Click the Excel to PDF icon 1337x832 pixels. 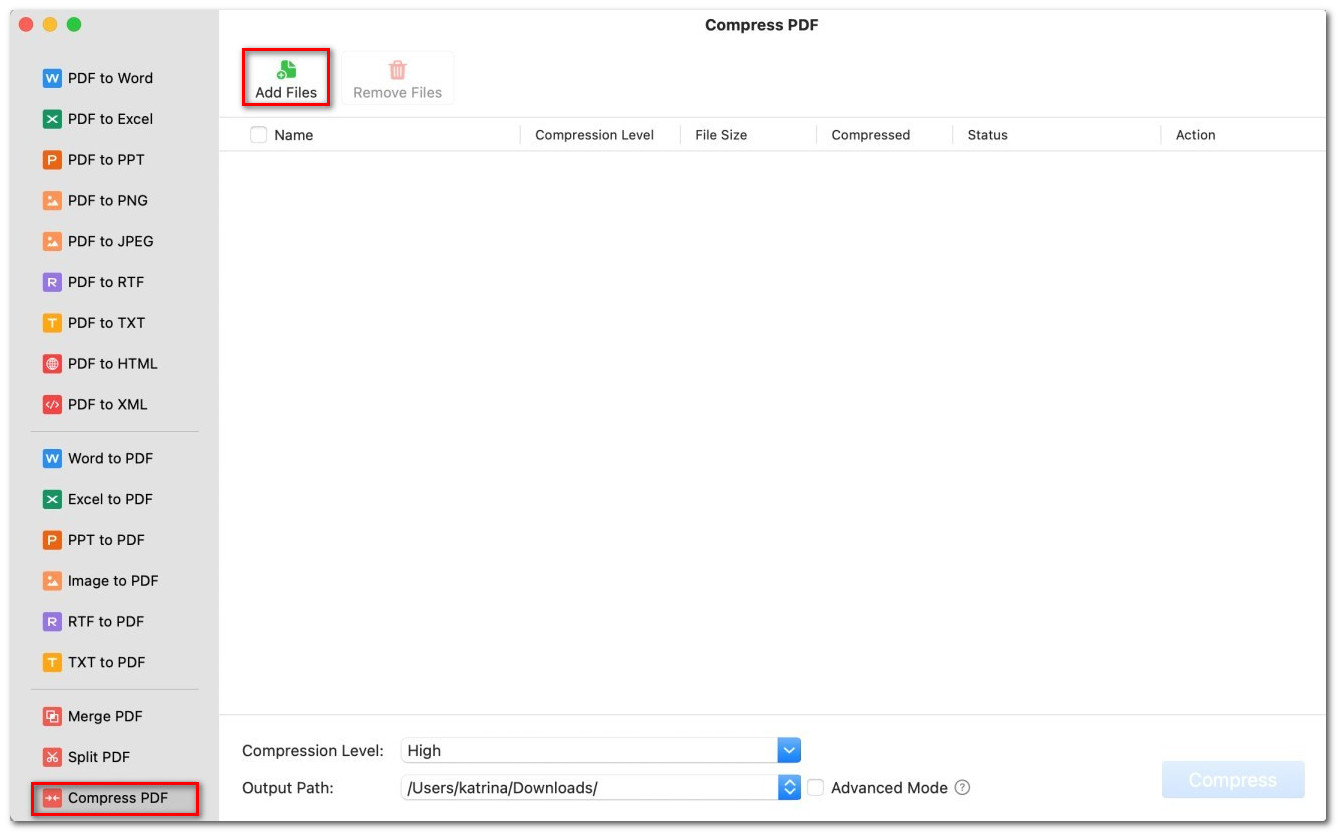pyautogui.click(x=52, y=500)
